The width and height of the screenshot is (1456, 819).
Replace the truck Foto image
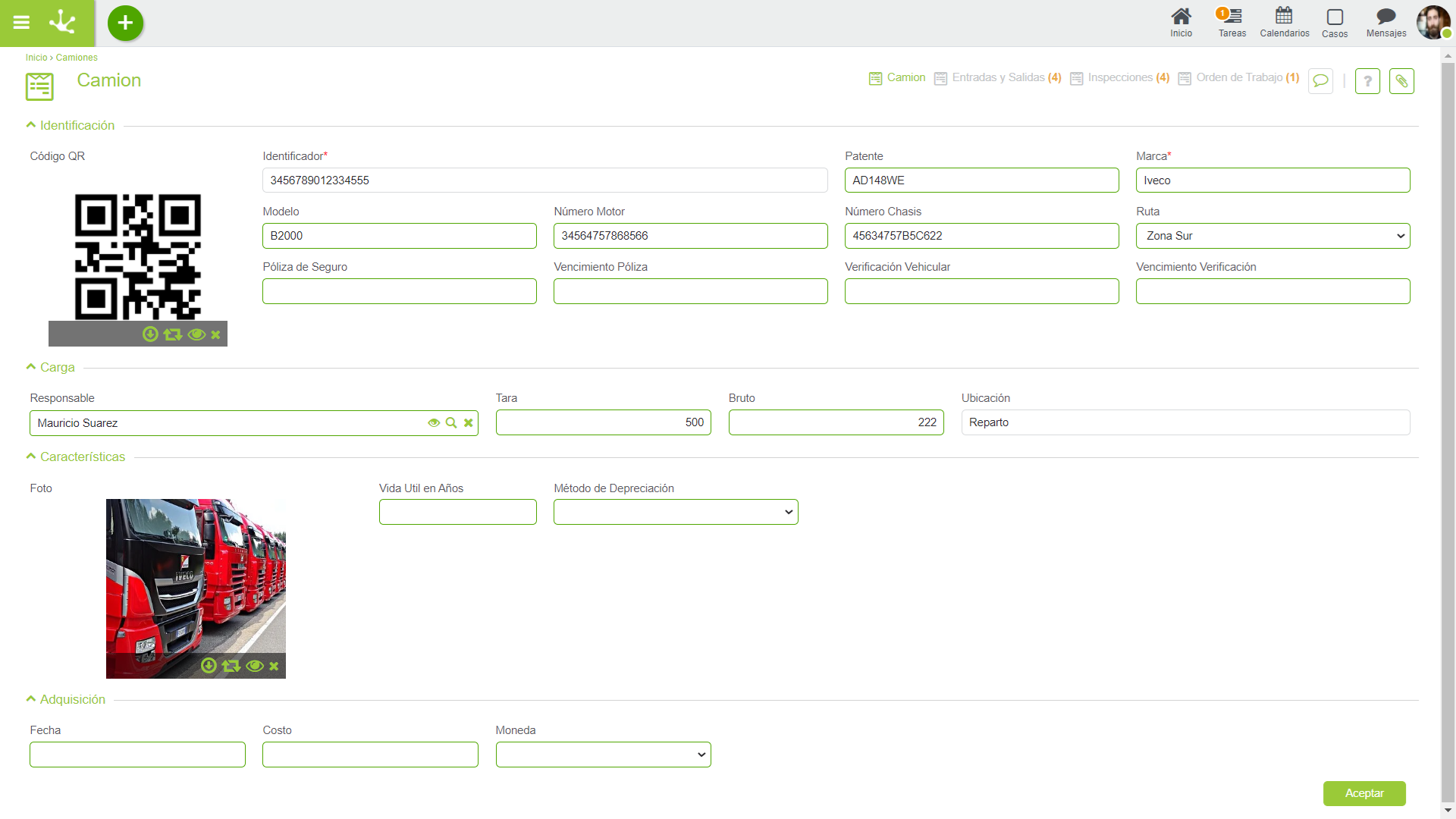point(231,666)
